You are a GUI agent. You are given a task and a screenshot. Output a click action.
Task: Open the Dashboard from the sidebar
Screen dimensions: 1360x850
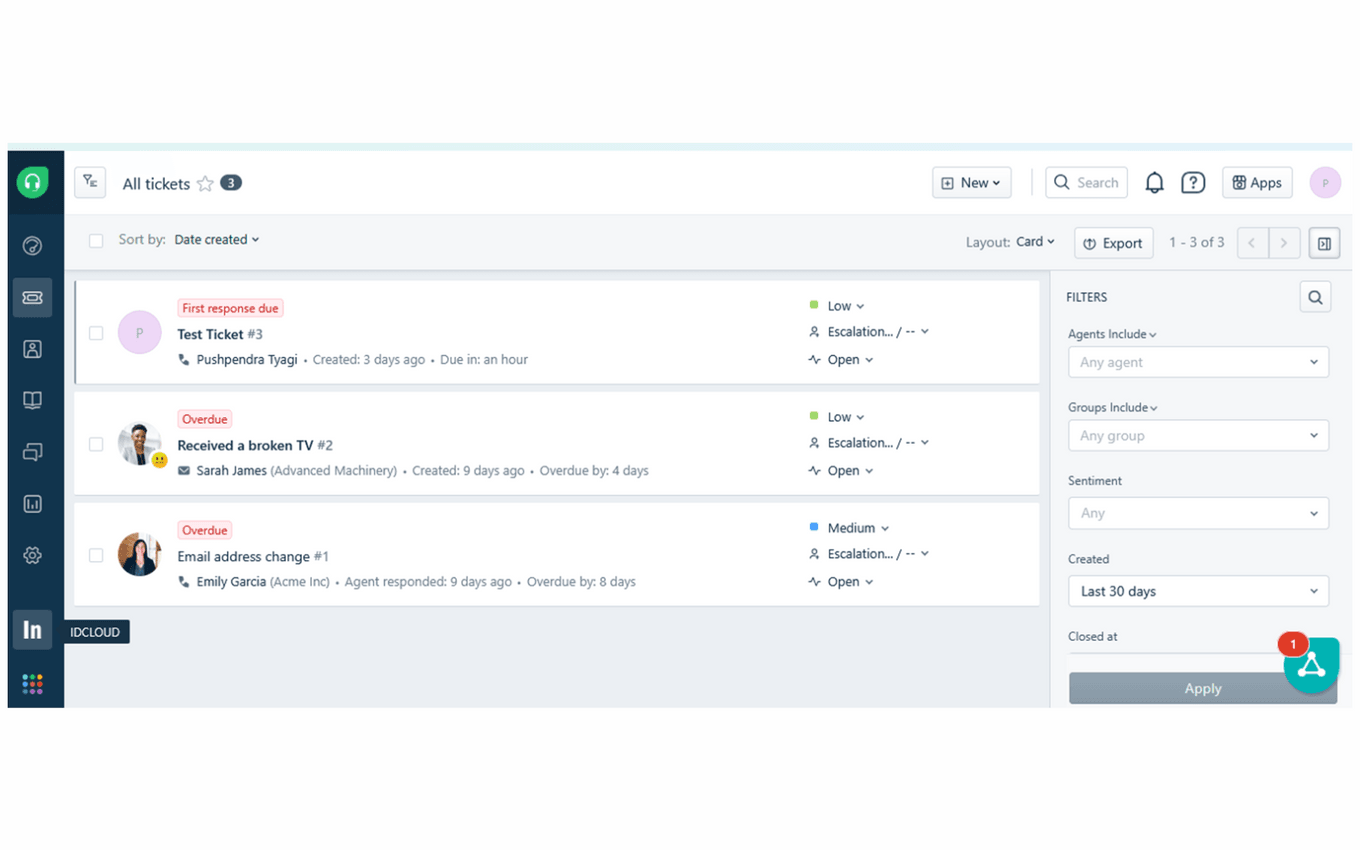[x=32, y=245]
